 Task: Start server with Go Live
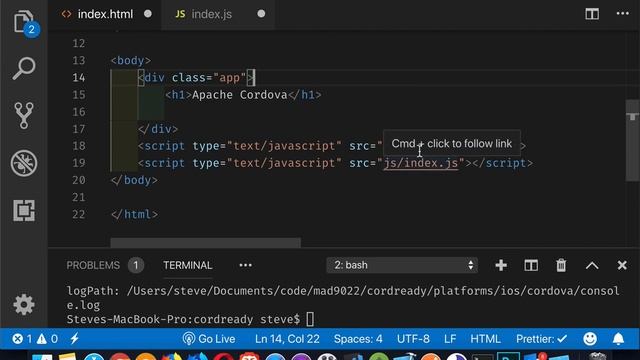pos(209,339)
